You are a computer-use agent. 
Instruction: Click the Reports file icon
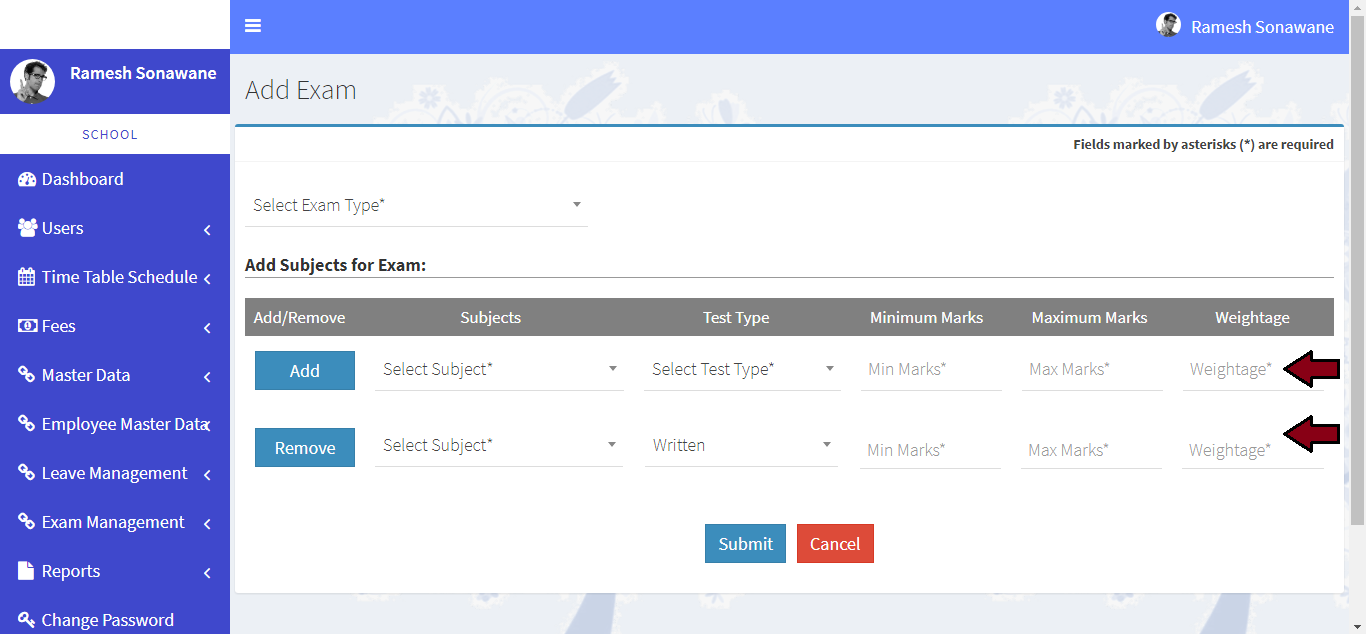27,571
